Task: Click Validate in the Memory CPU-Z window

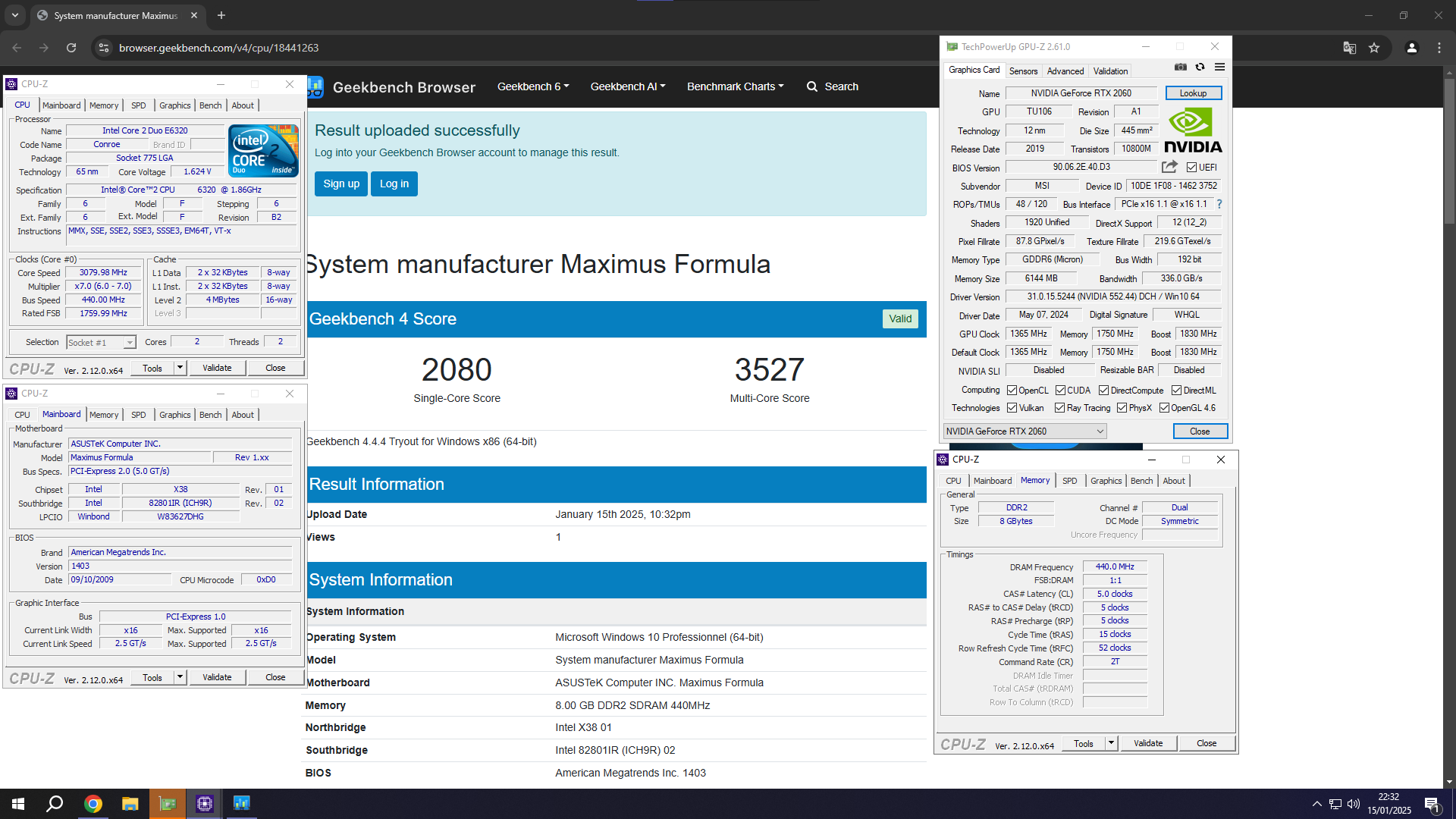Action: click(x=1148, y=743)
